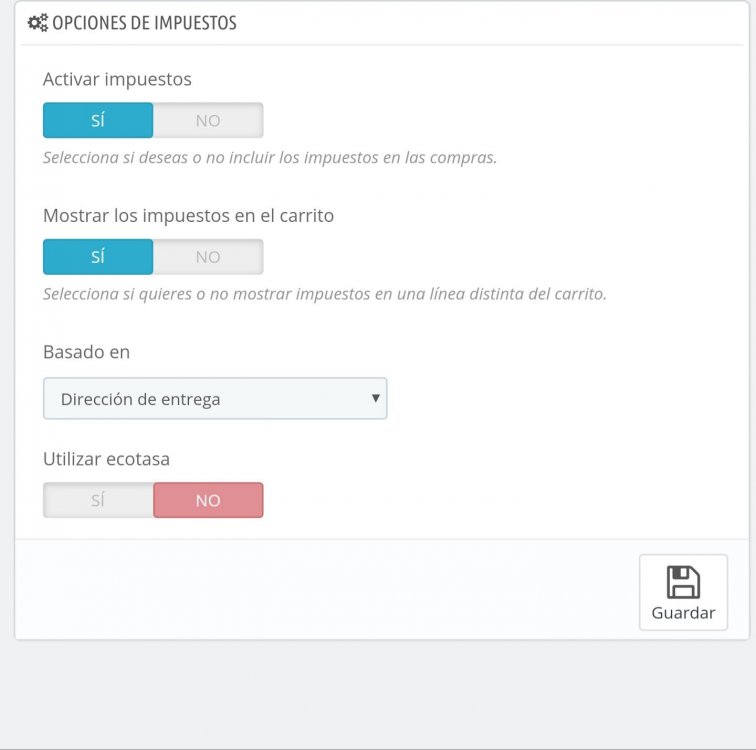Screen dimensions: 756x750
Task: Select NO for showing taxes in cart
Action: pyautogui.click(x=208, y=257)
